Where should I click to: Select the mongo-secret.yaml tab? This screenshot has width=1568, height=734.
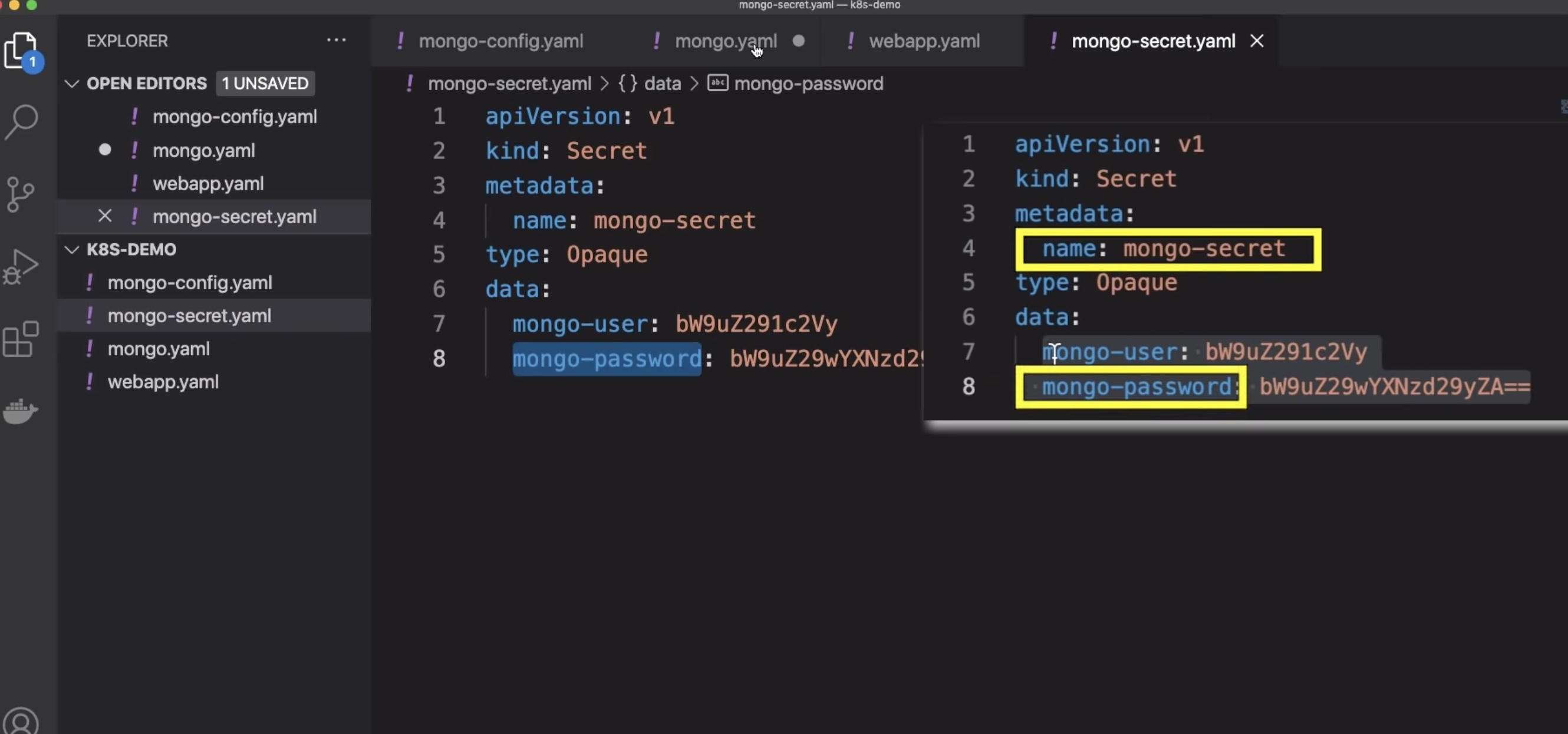[1153, 41]
